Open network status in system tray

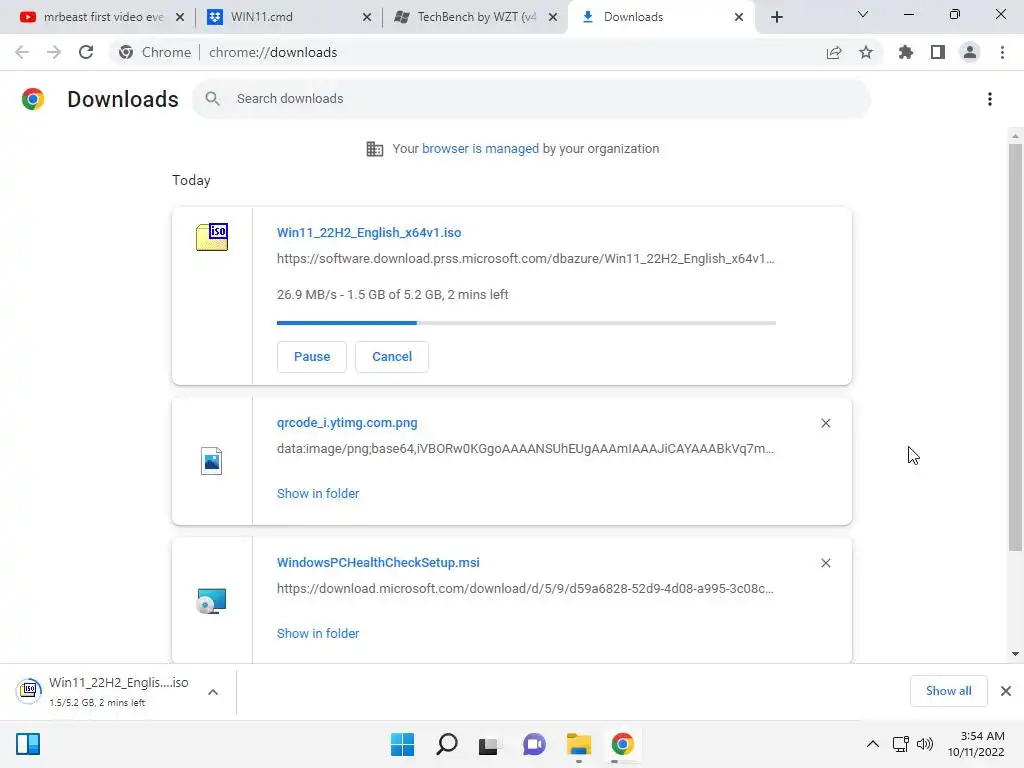click(x=901, y=744)
